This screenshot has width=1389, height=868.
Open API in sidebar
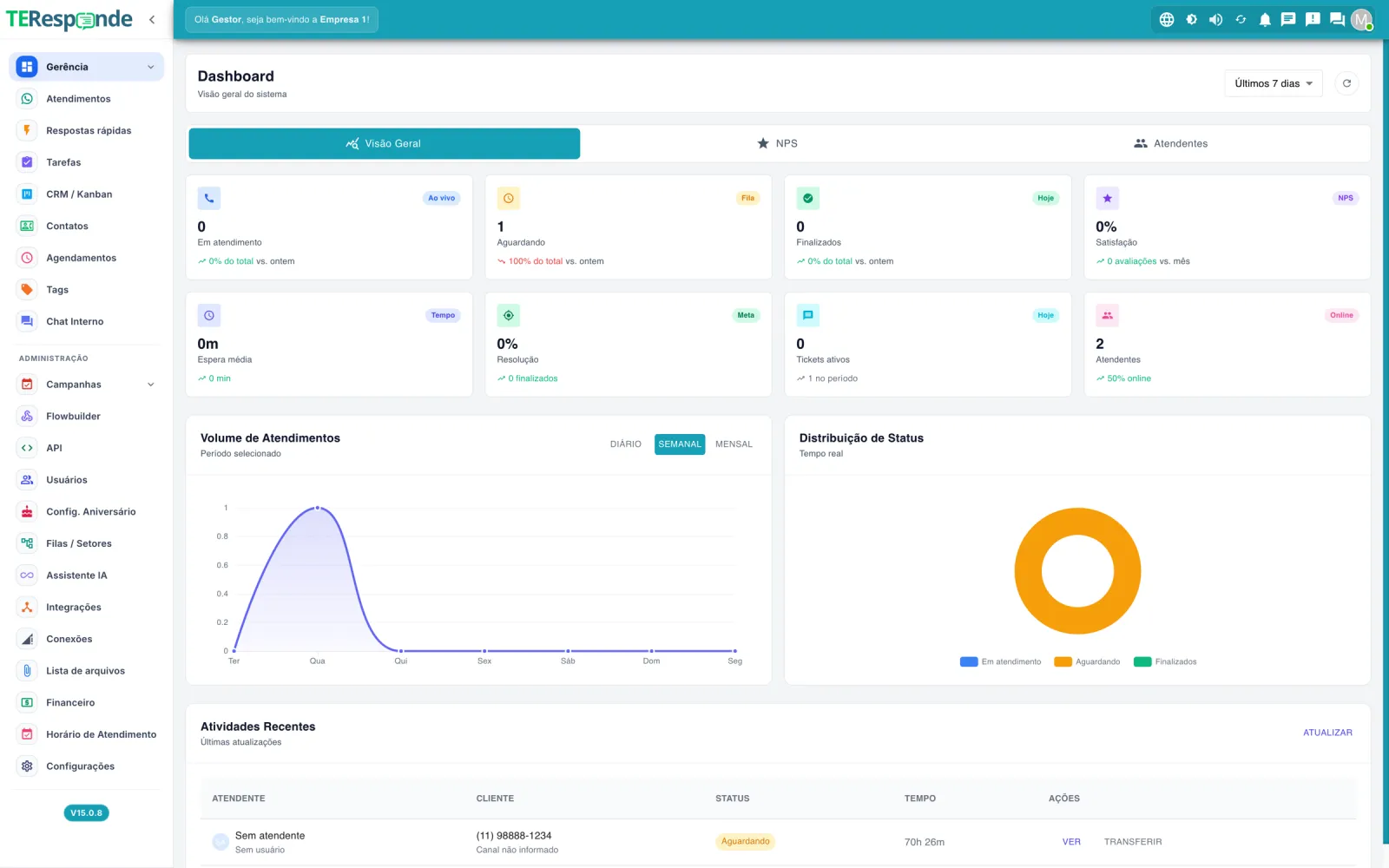click(86, 448)
